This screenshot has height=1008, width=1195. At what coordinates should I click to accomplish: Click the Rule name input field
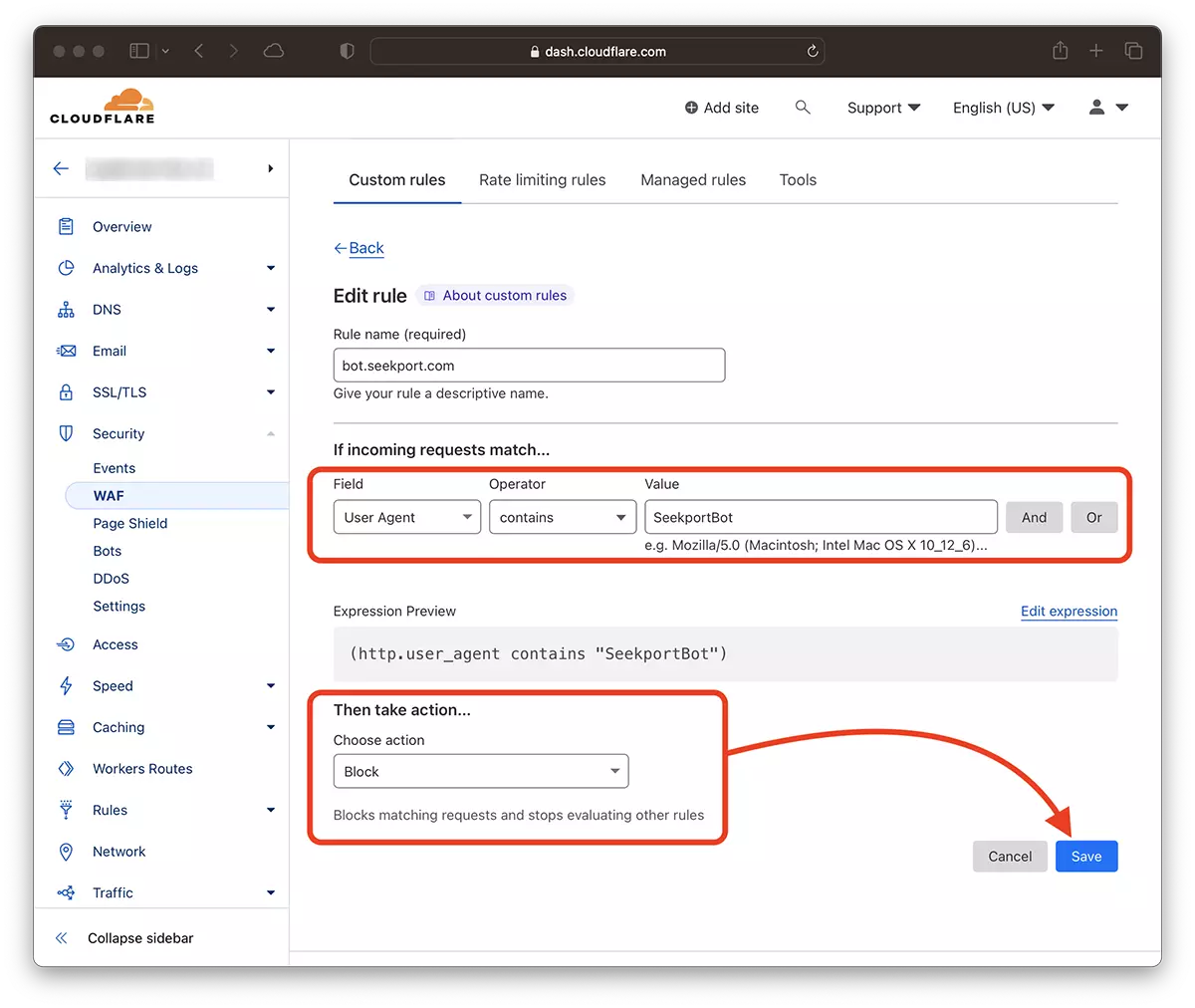click(529, 366)
